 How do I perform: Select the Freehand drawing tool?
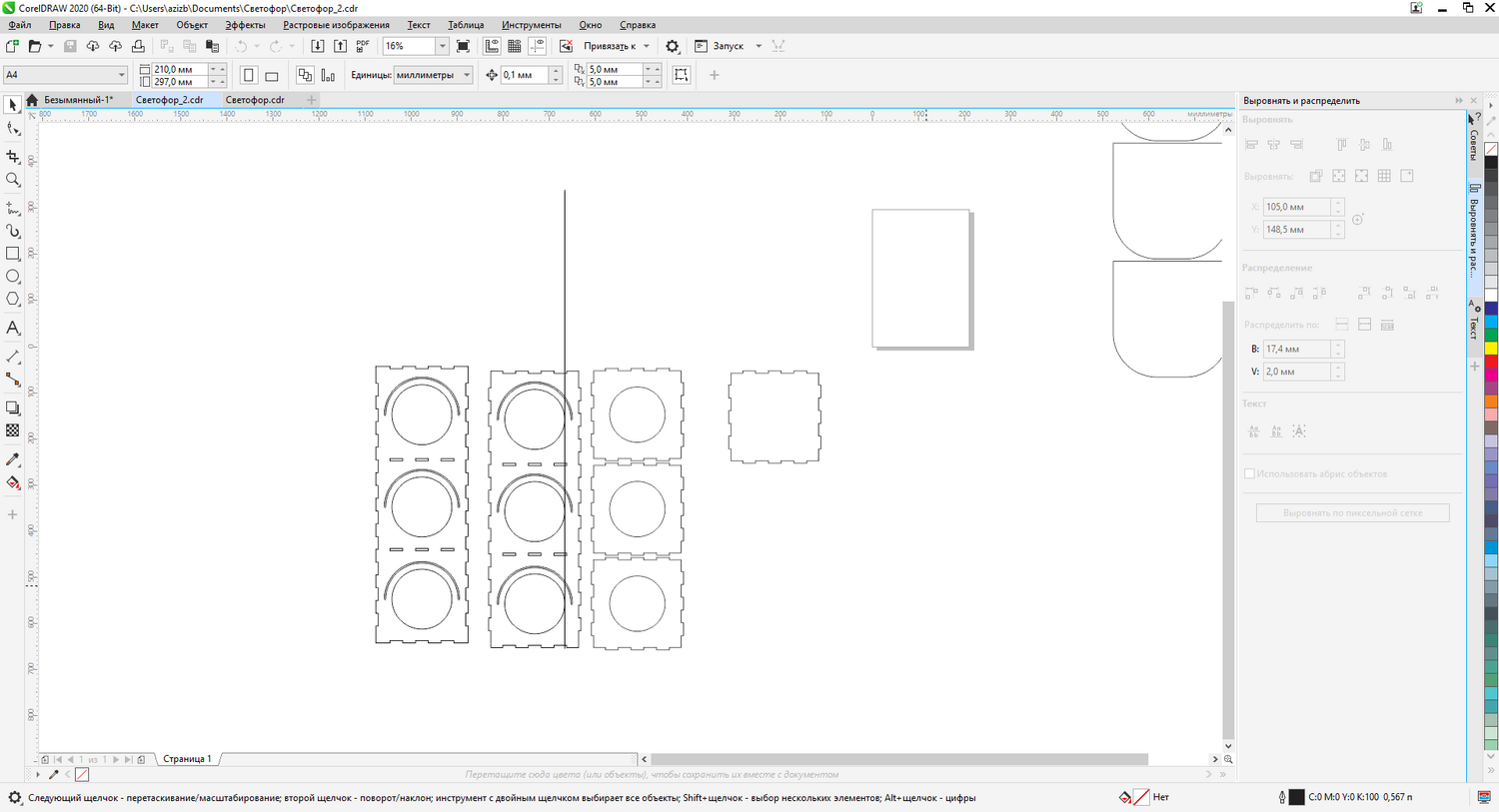tap(13, 208)
